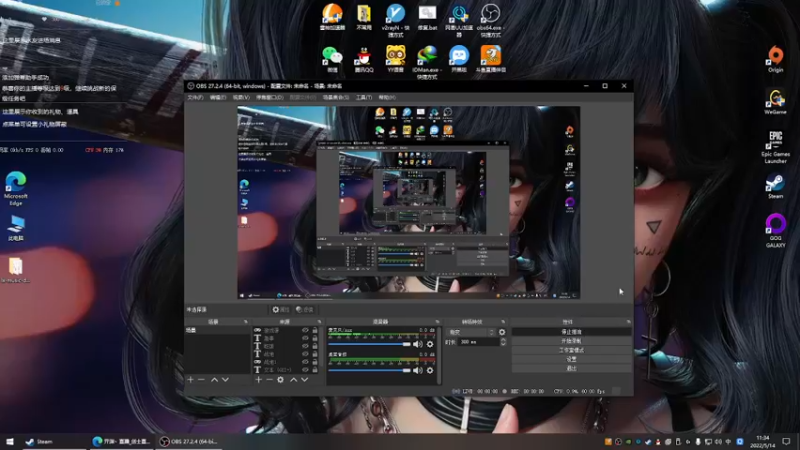This screenshot has width=800, height=450.
Task: Open 此电脑 This PC desktop icon
Action: click(x=16, y=228)
